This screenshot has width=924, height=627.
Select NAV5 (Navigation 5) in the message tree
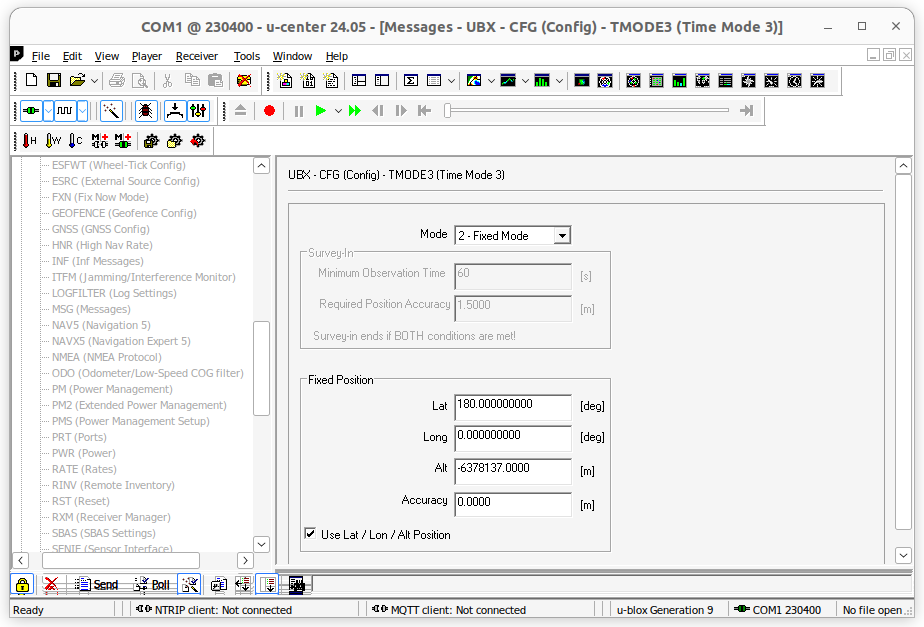(x=101, y=325)
